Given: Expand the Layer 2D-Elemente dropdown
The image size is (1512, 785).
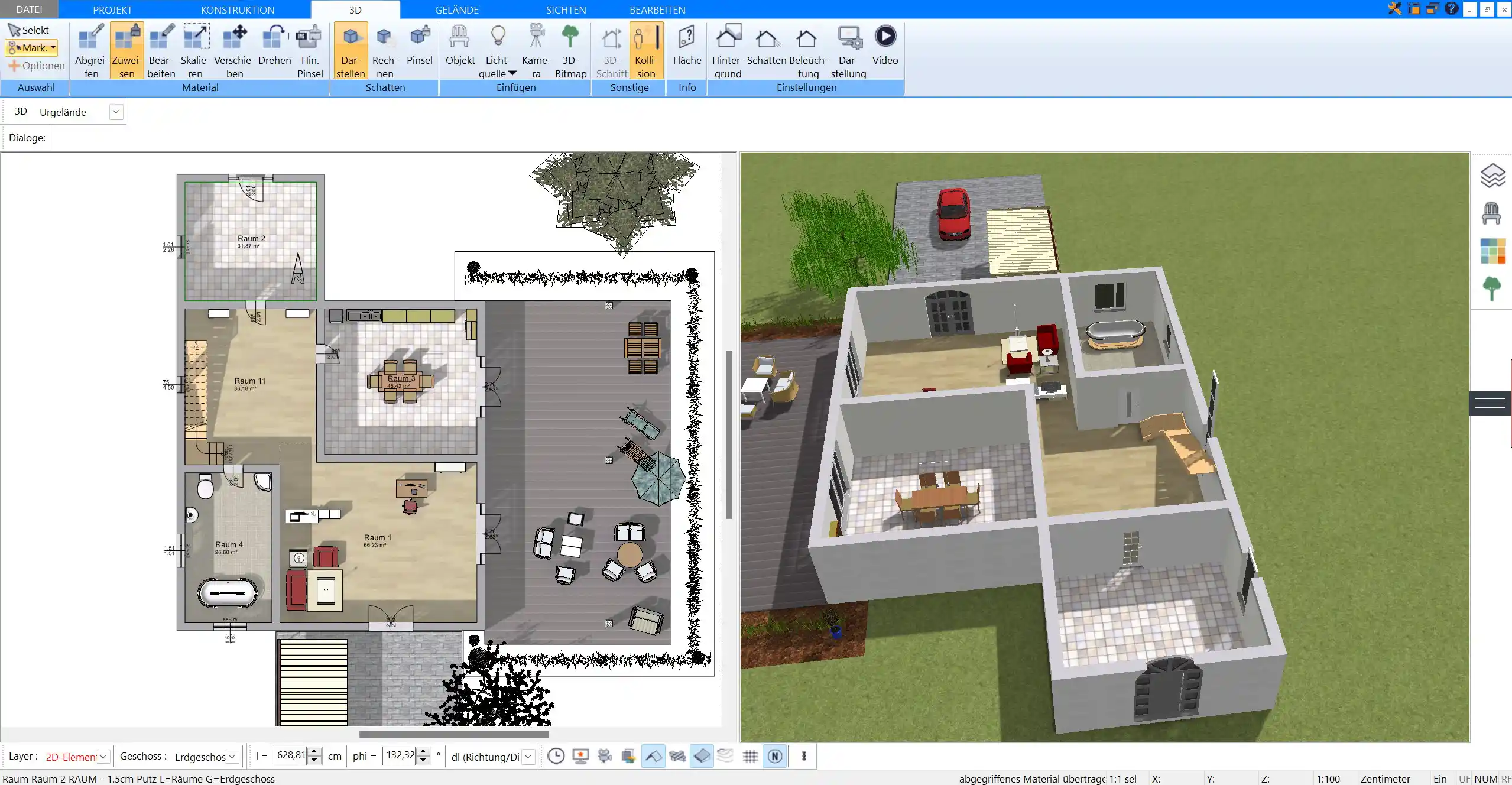Looking at the screenshot, I should (103, 757).
